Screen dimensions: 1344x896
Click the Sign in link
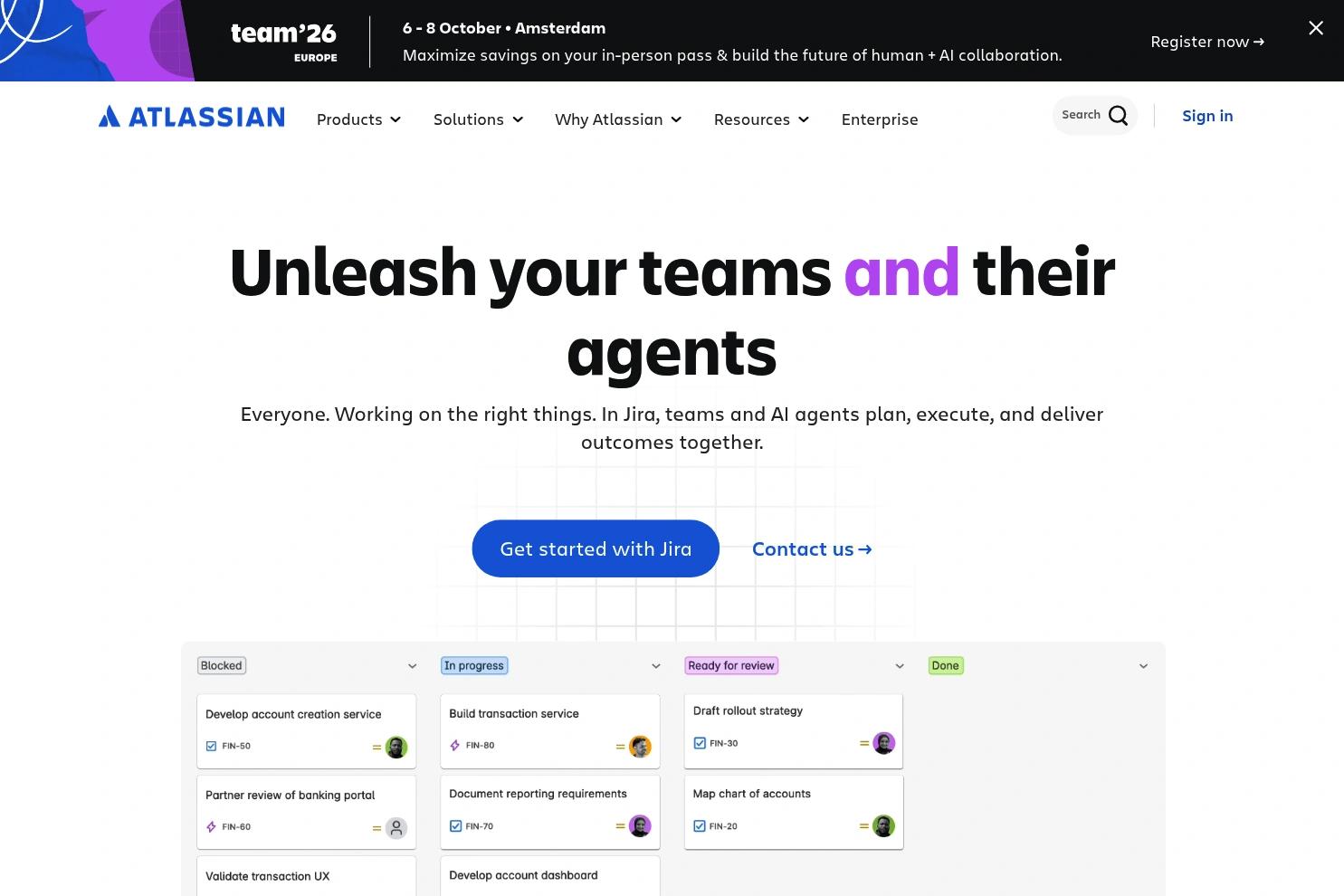1207,116
